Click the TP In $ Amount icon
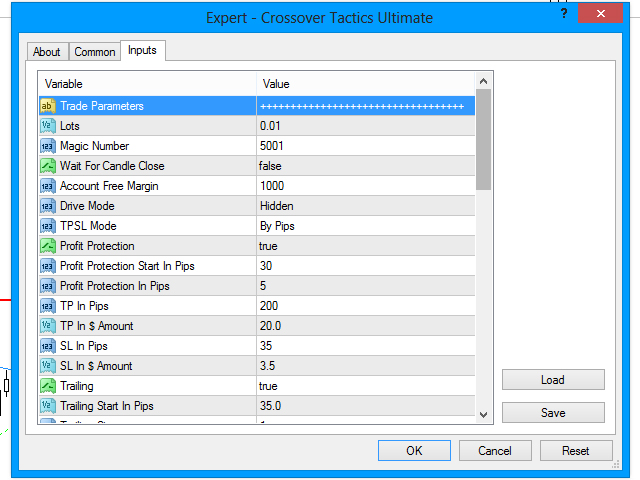This screenshot has height=480, width=640. coord(47,326)
